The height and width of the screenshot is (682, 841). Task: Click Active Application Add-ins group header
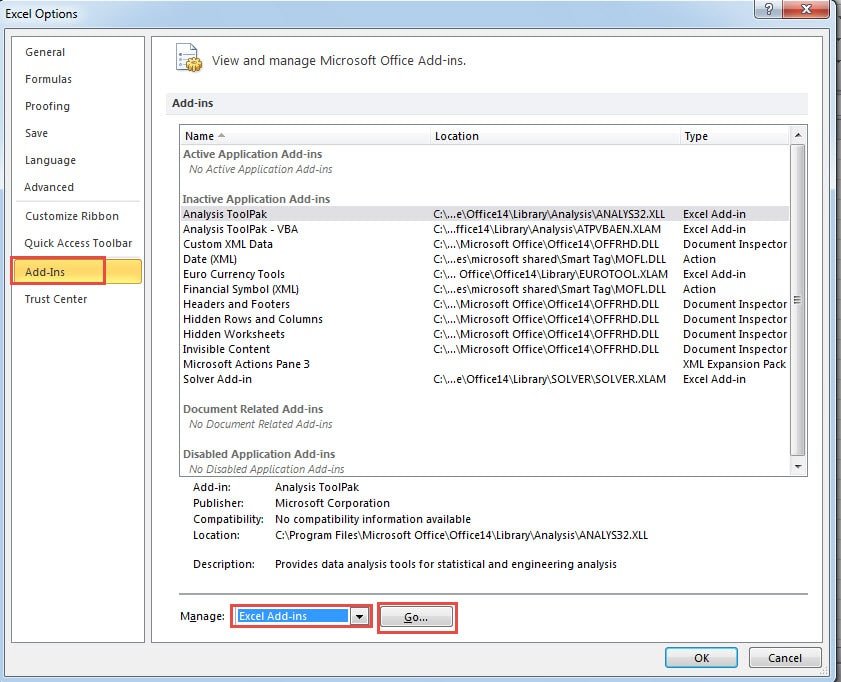point(253,154)
